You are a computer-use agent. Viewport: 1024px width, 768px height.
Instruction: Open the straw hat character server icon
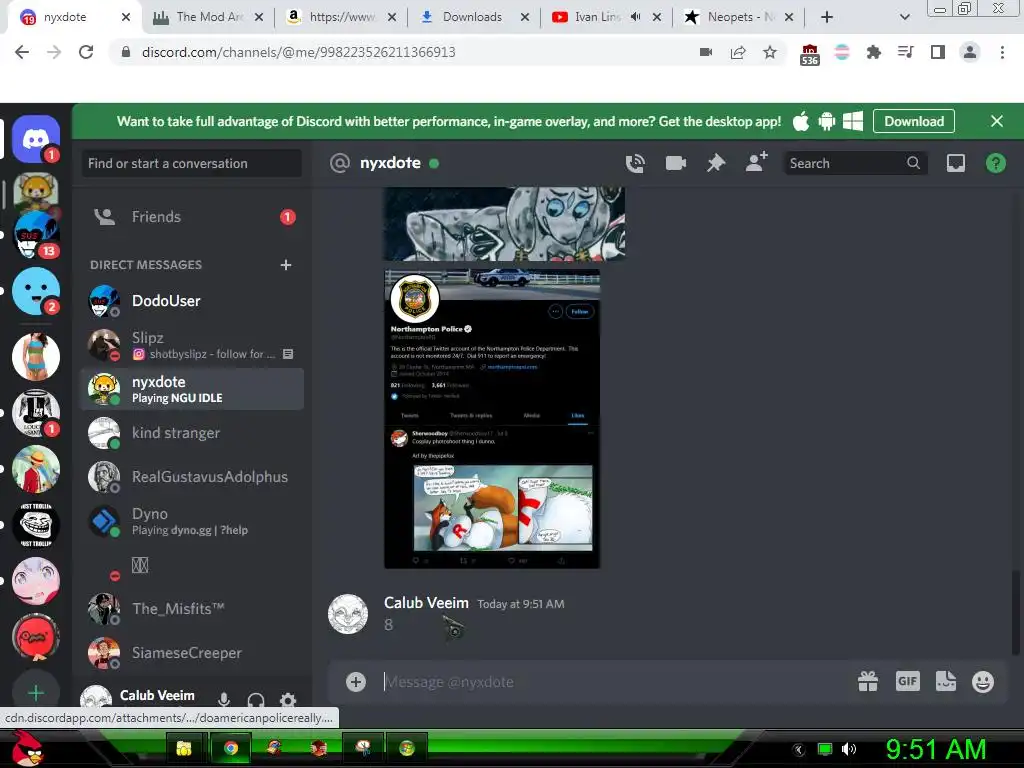tap(36, 469)
